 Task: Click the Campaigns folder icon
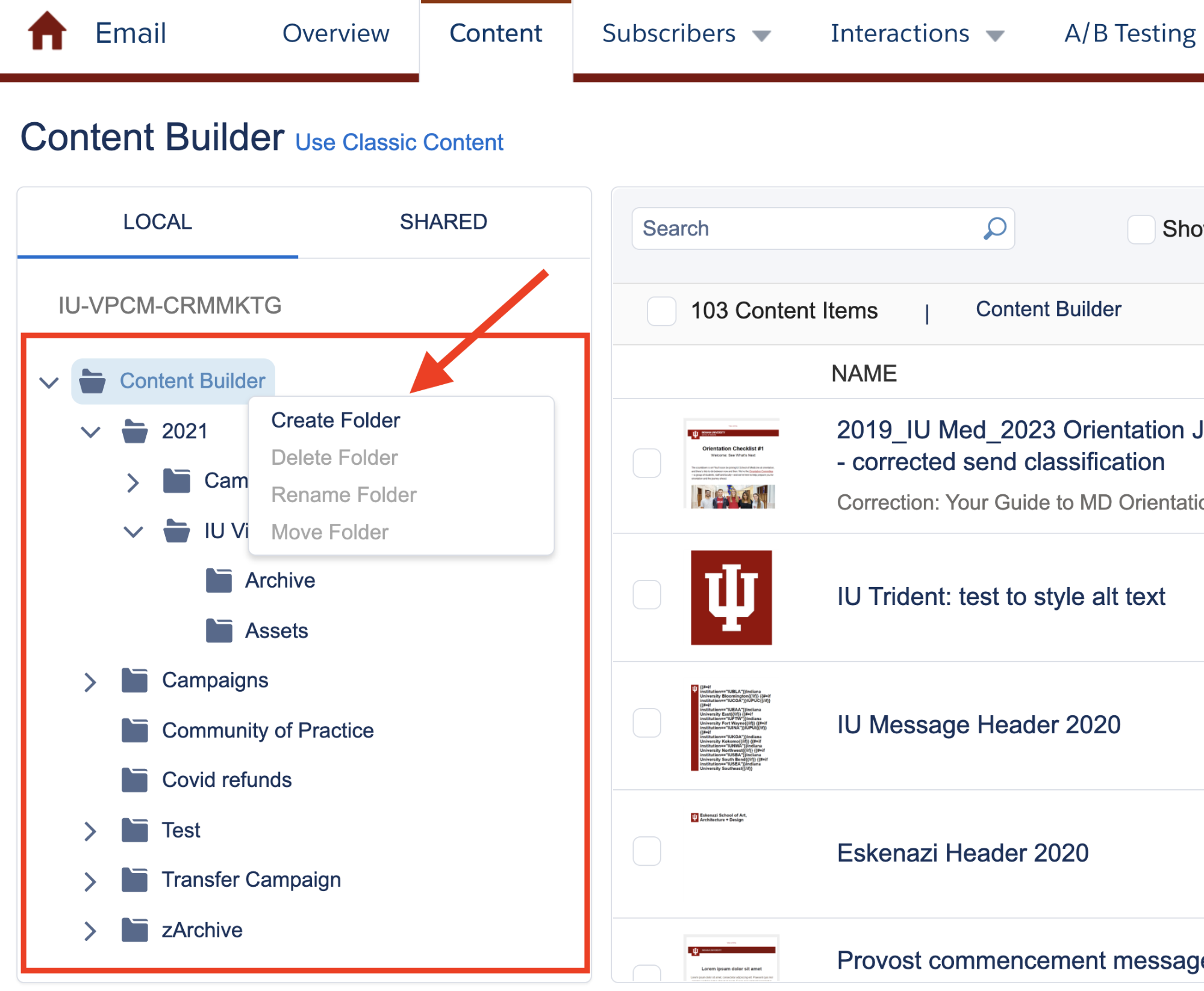(134, 680)
